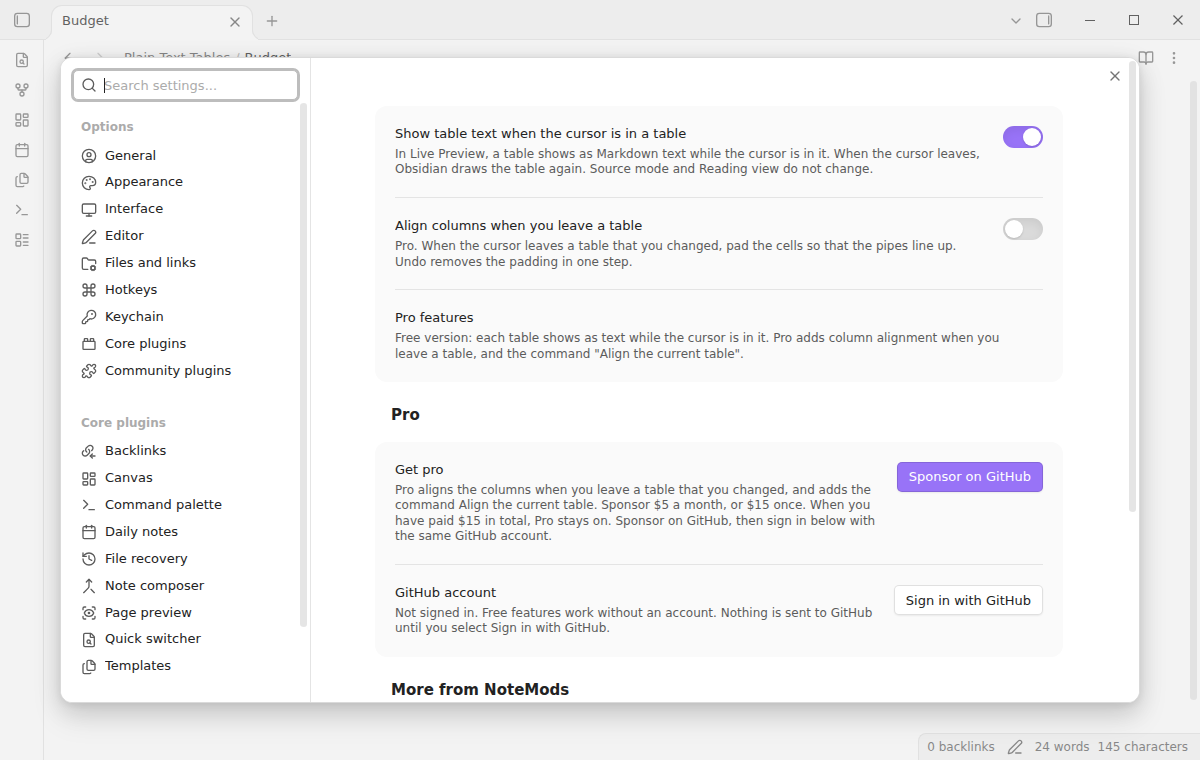Image resolution: width=1200 pixels, height=760 pixels.
Task: Click Sponsor on GitHub button
Action: [x=970, y=477]
